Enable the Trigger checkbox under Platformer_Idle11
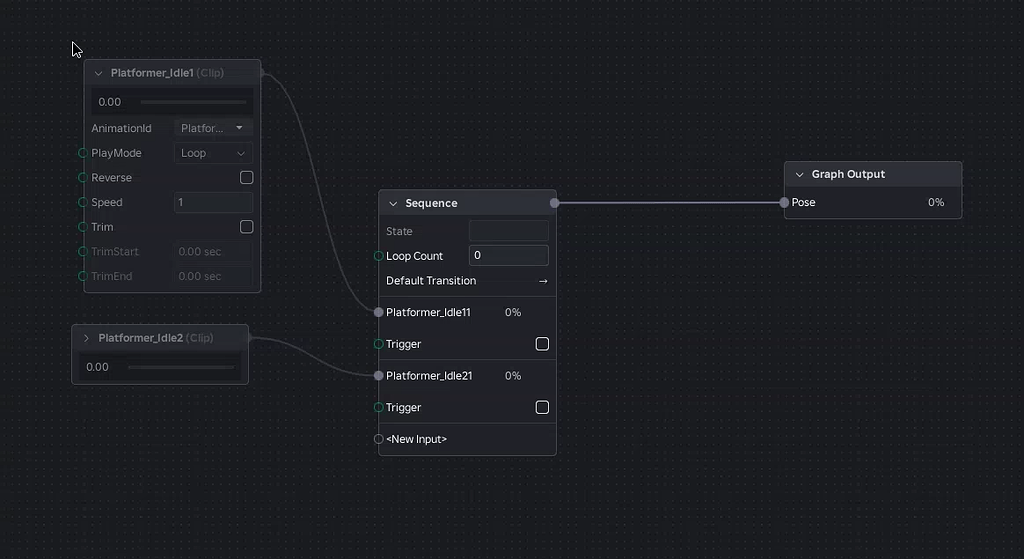The height and width of the screenshot is (559, 1024). pos(542,344)
